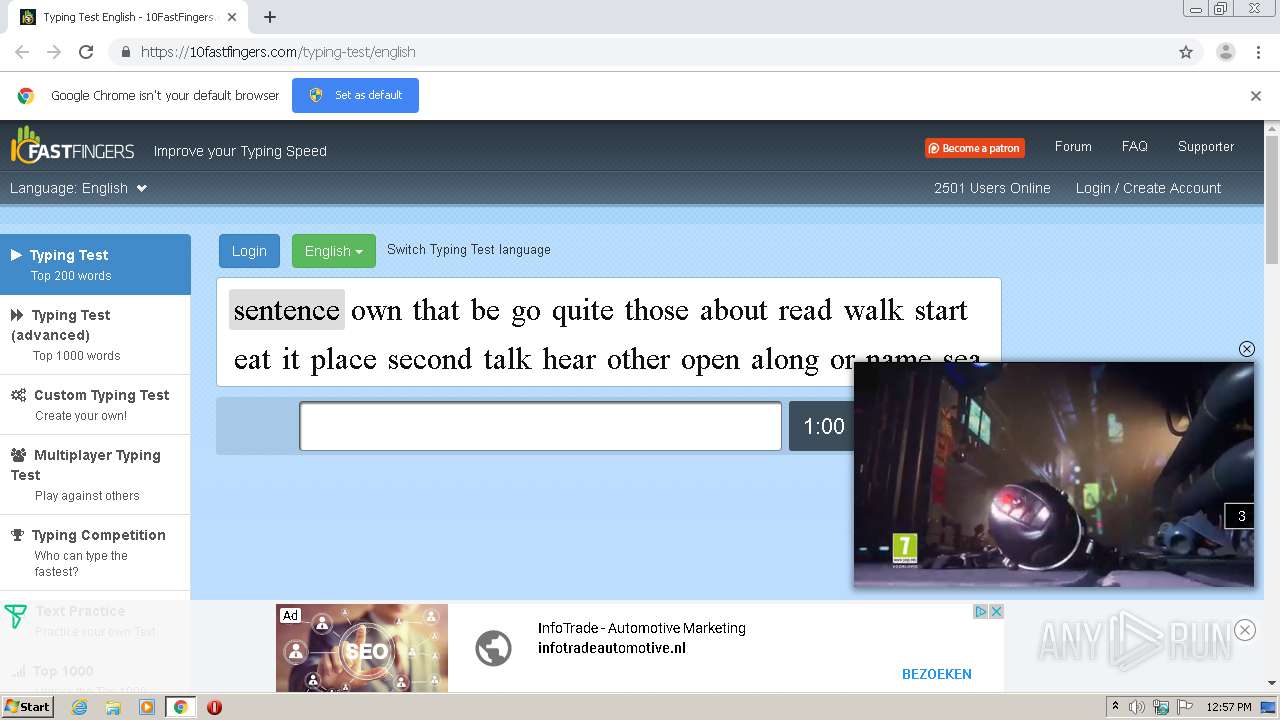Dismiss the default browser notification bar
Viewport: 1280px width, 720px height.
[x=1256, y=96]
